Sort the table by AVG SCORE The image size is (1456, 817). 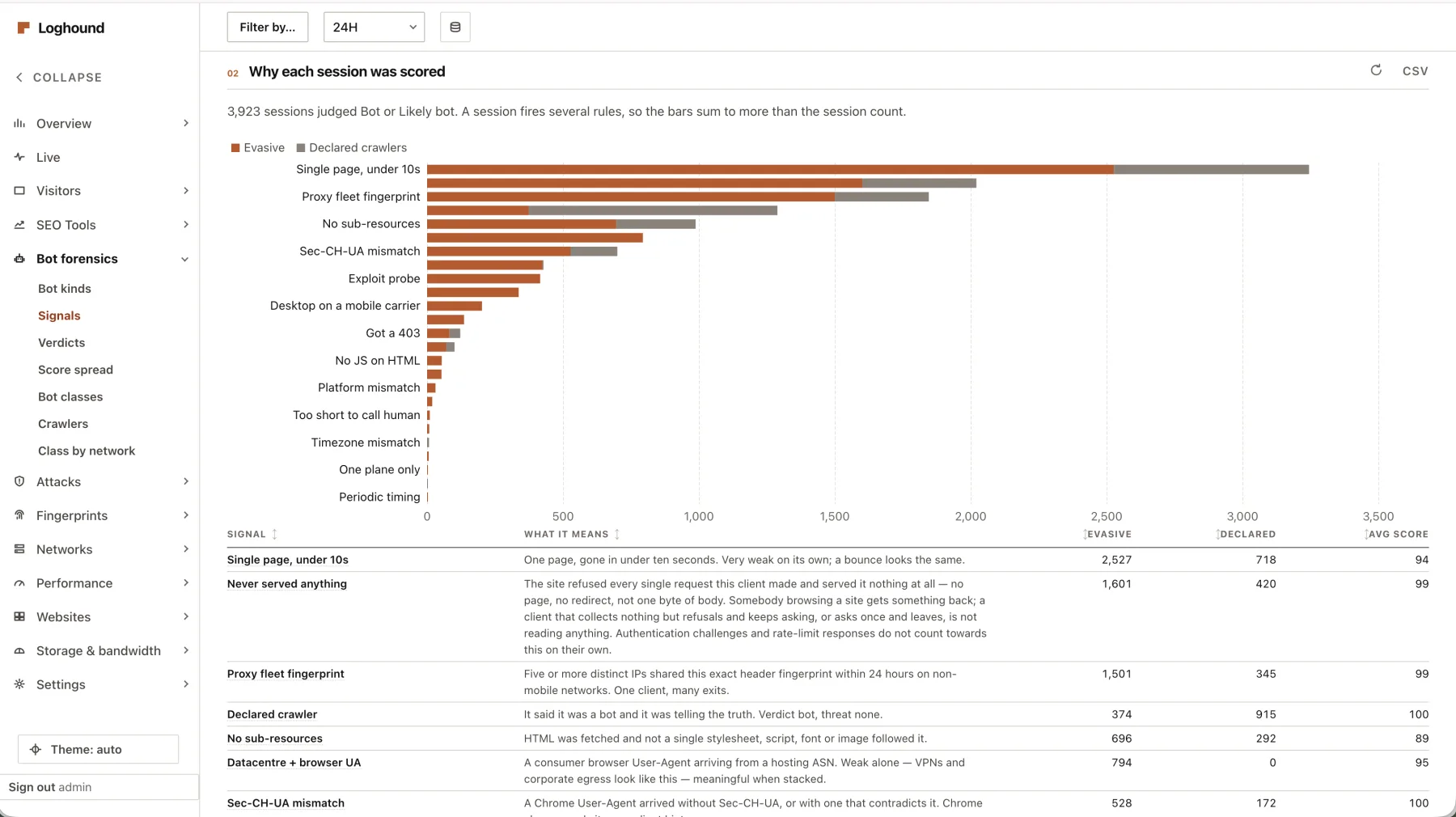point(1396,534)
